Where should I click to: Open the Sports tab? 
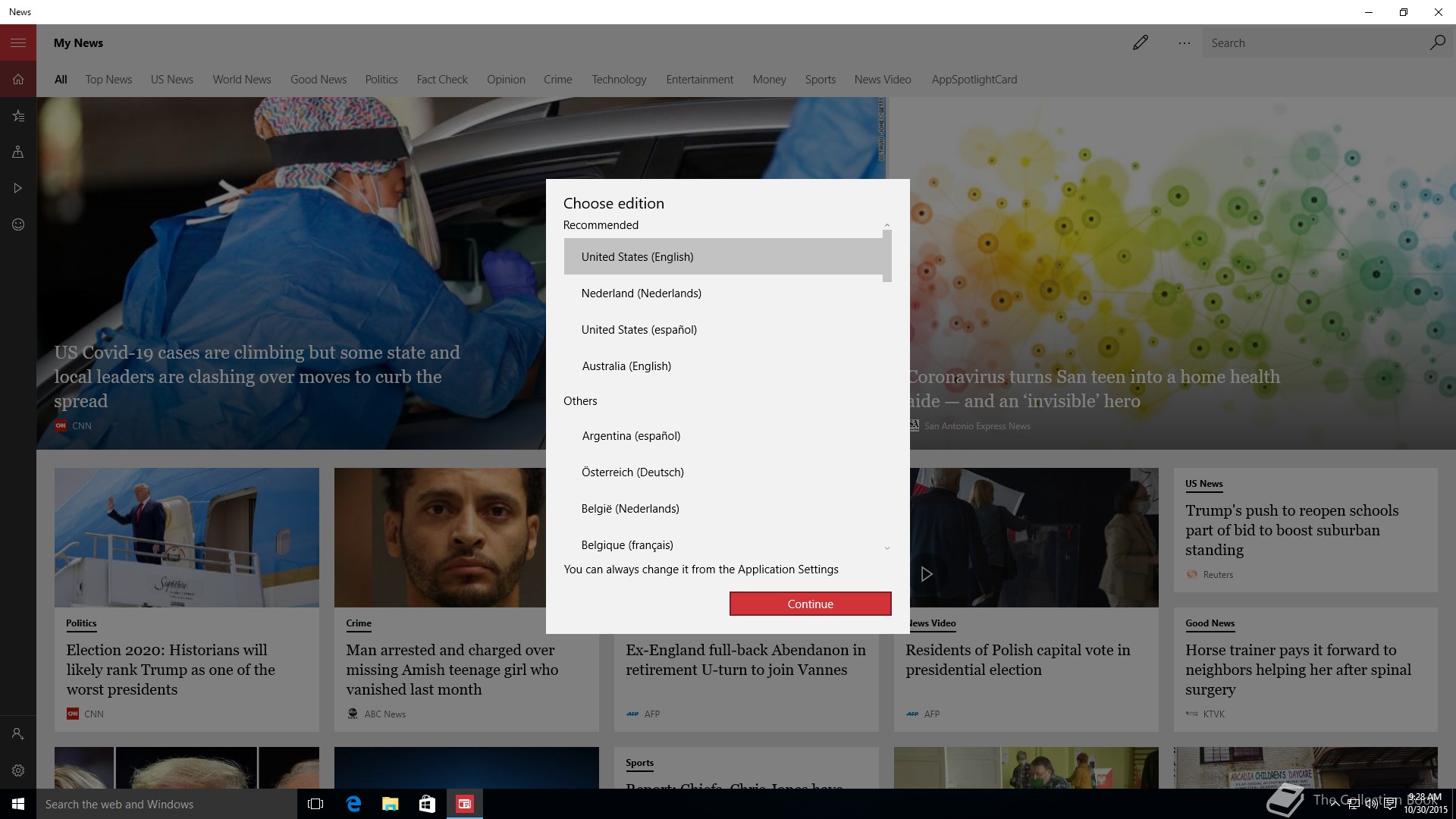821,80
